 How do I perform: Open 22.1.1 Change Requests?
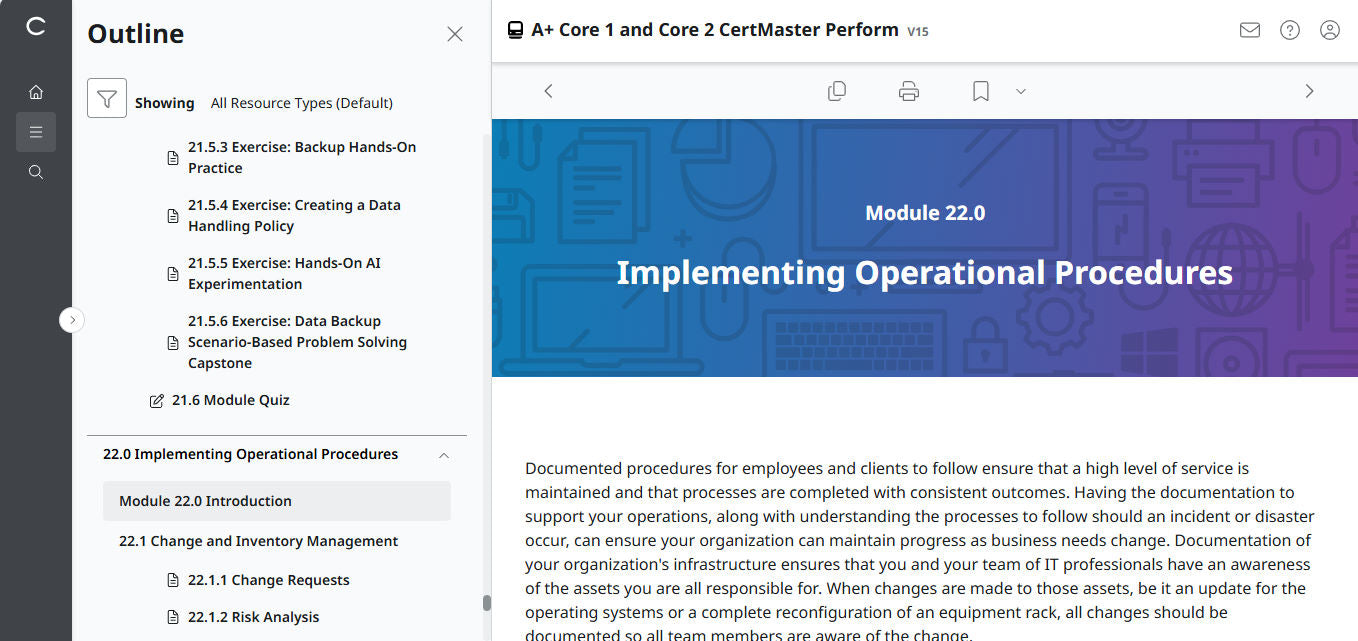pos(268,579)
